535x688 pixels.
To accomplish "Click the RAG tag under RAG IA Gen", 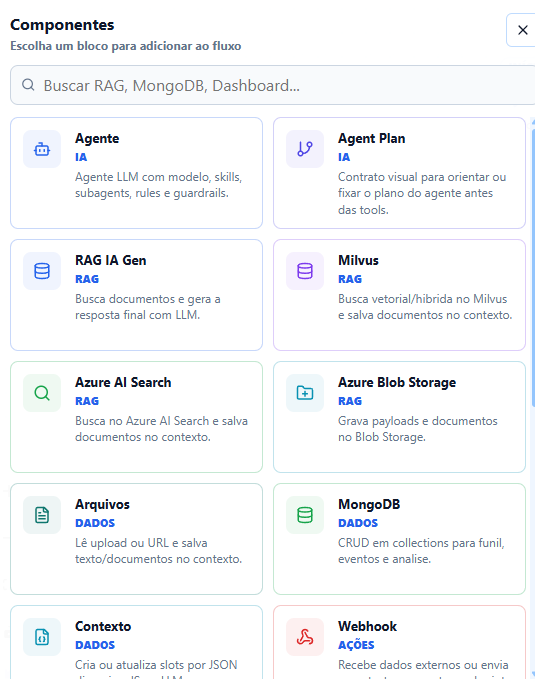I will click(87, 279).
